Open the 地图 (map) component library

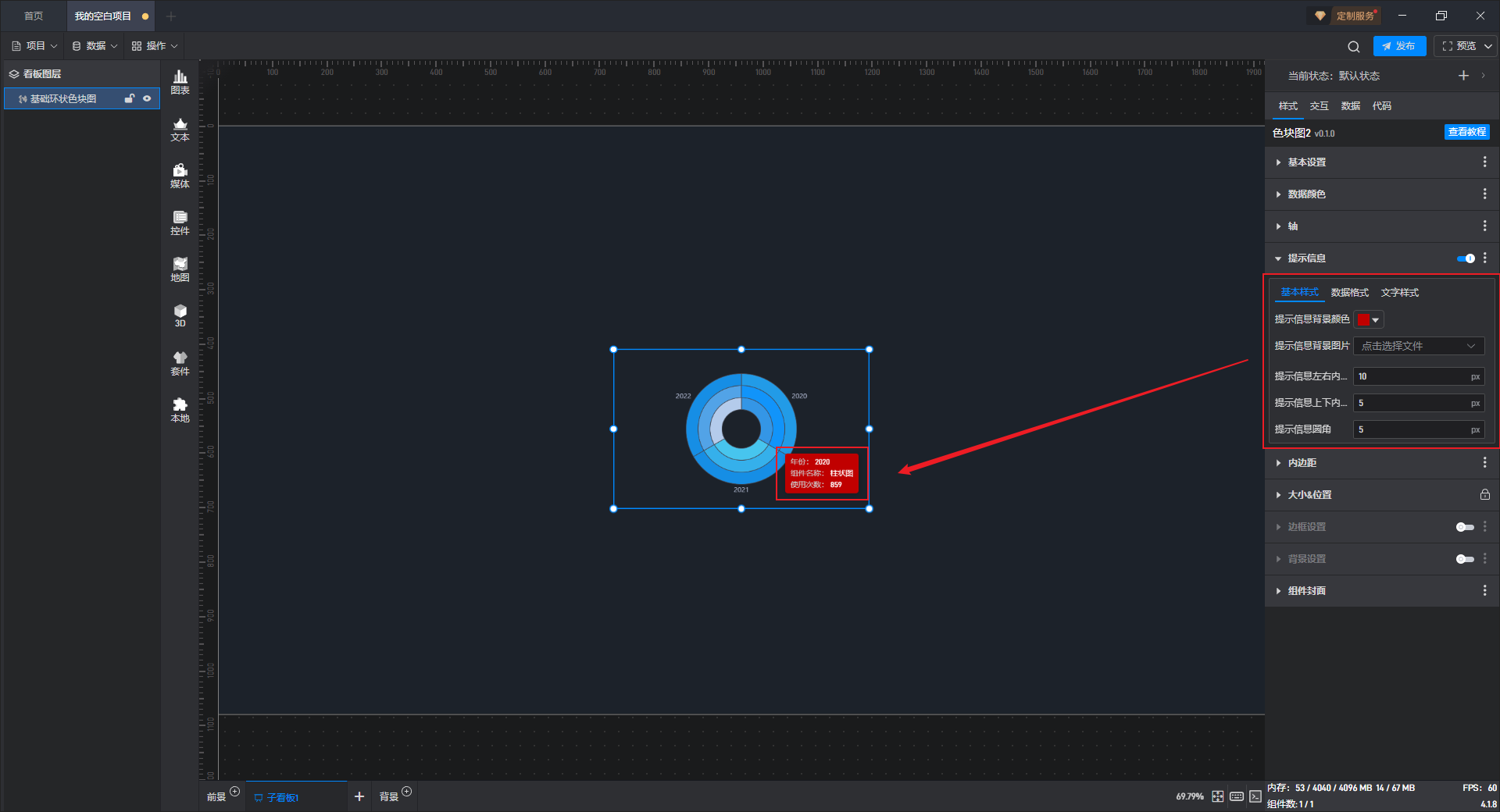tap(180, 269)
